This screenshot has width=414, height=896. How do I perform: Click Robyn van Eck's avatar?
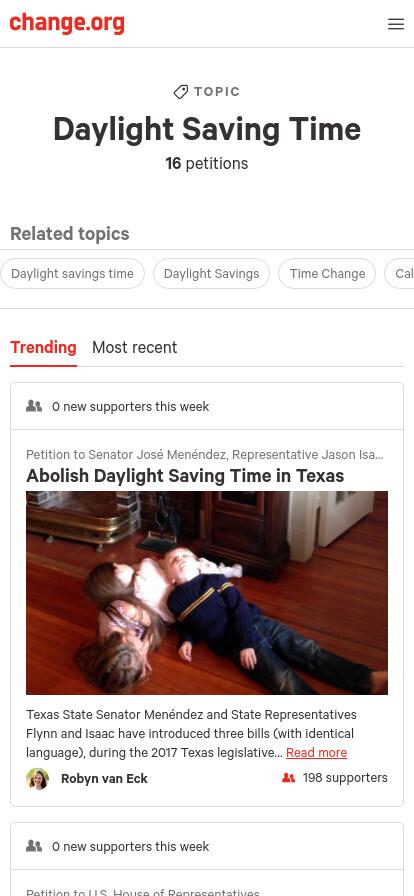click(37, 778)
